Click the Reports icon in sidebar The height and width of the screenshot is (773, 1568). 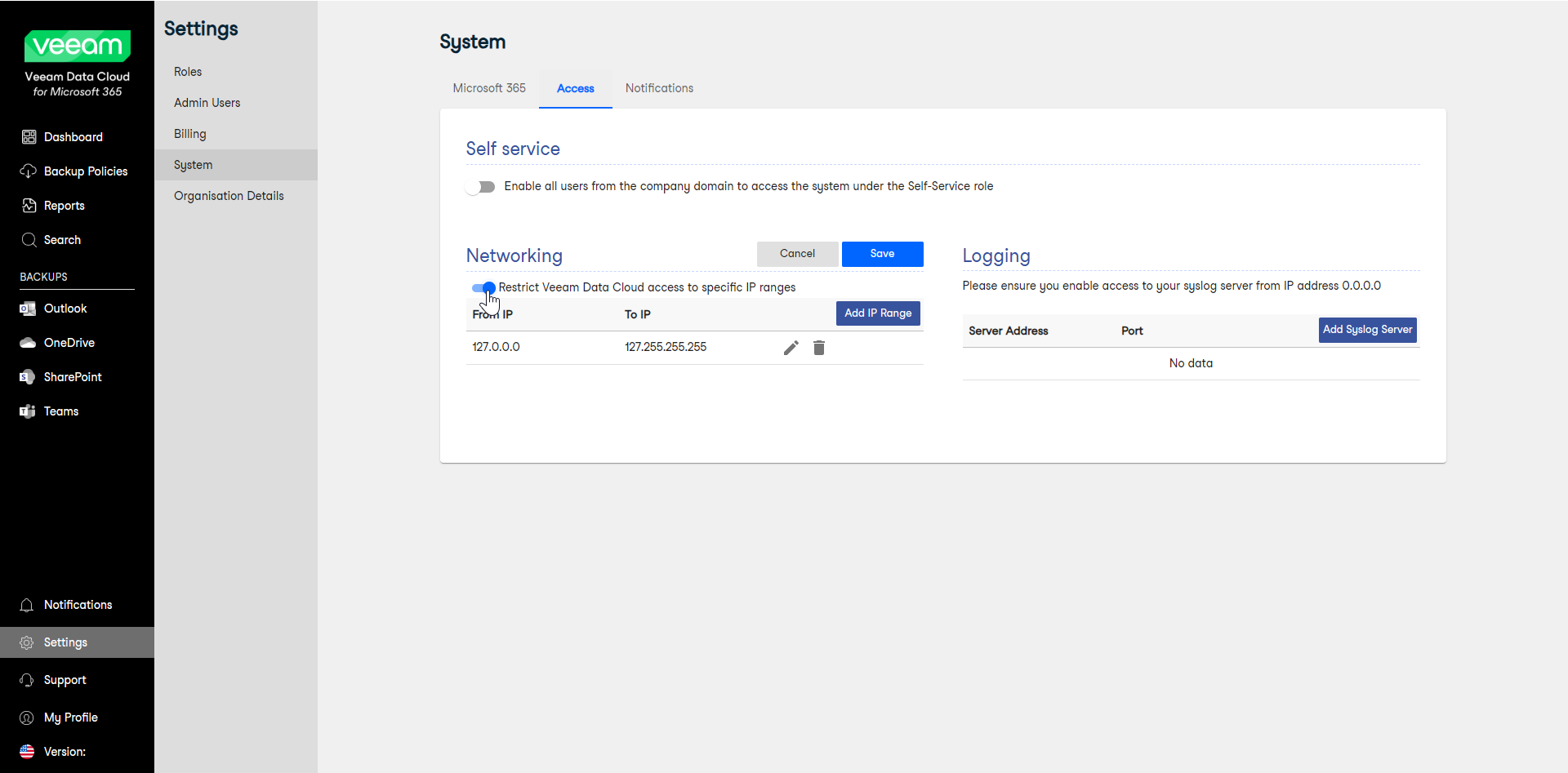click(x=29, y=206)
